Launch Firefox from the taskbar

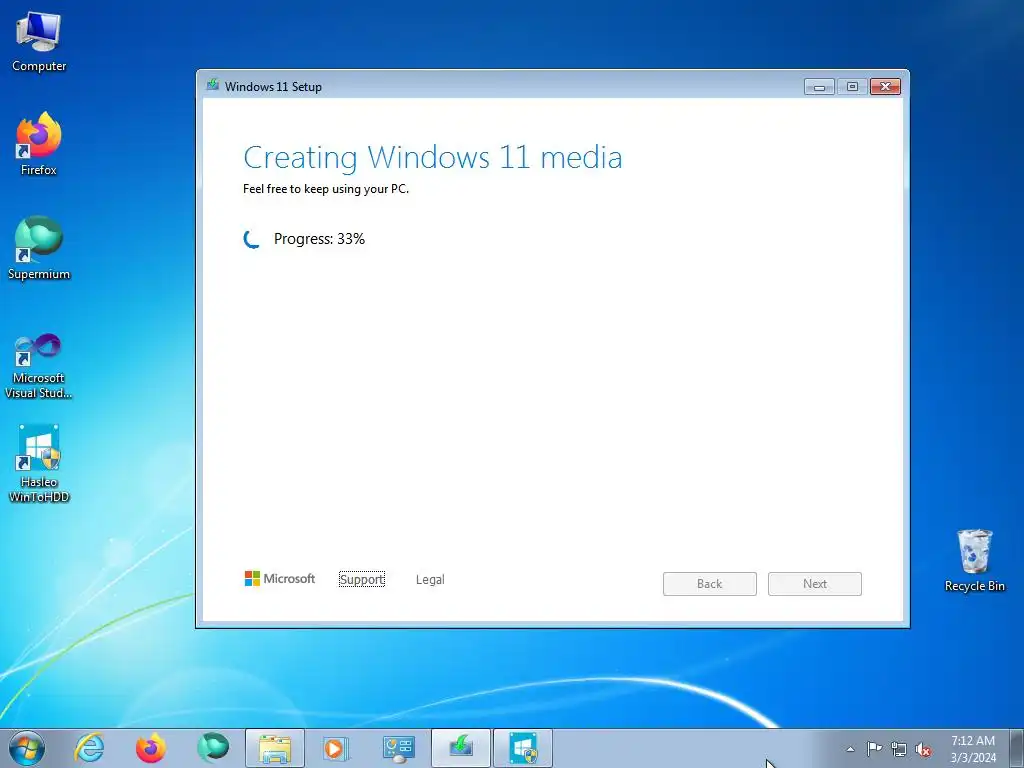tap(150, 748)
